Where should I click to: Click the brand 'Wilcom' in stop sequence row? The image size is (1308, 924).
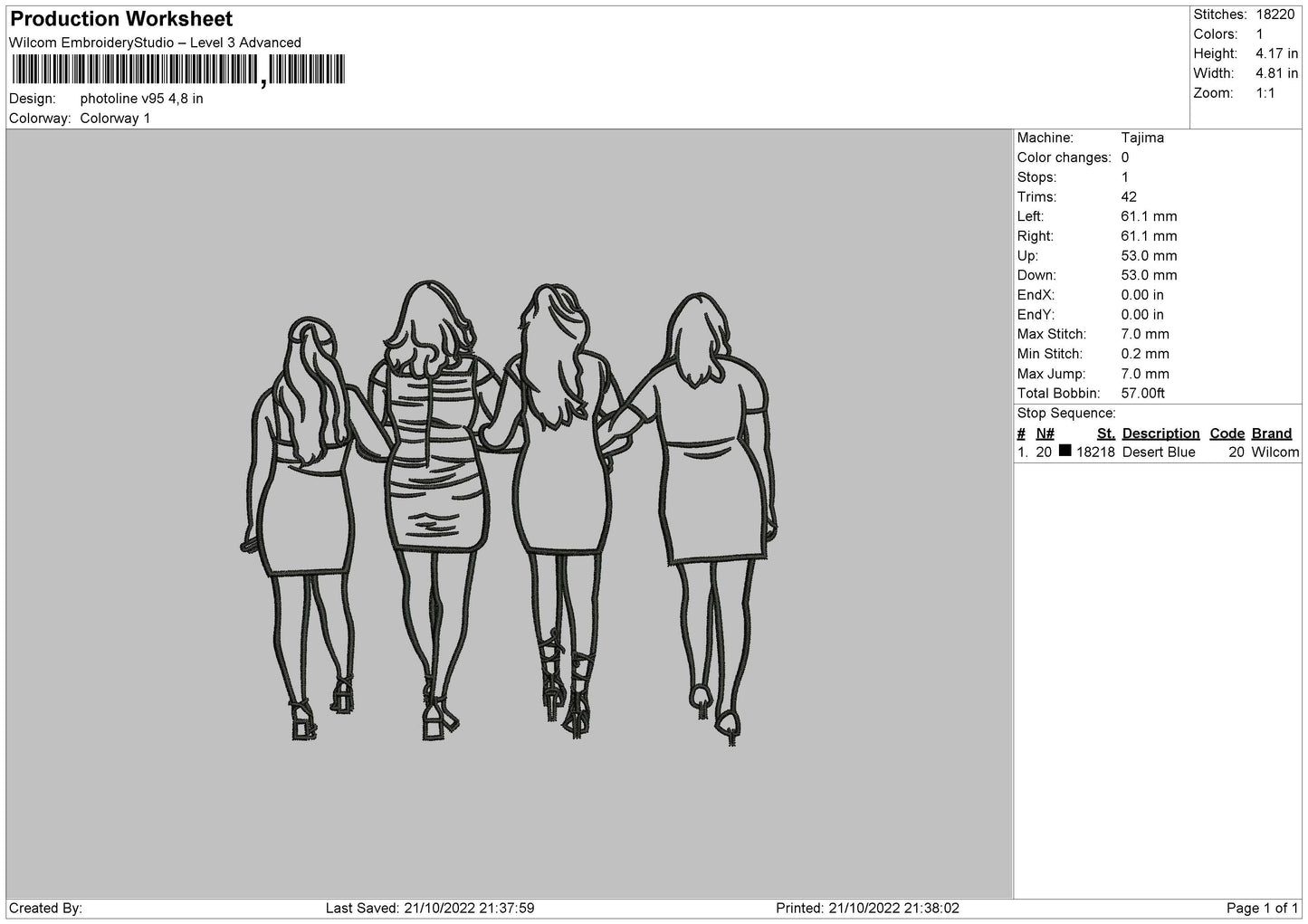(1275, 452)
